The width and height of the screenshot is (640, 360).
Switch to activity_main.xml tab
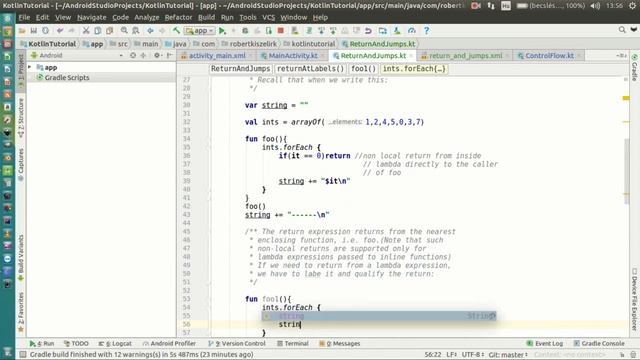coord(217,56)
